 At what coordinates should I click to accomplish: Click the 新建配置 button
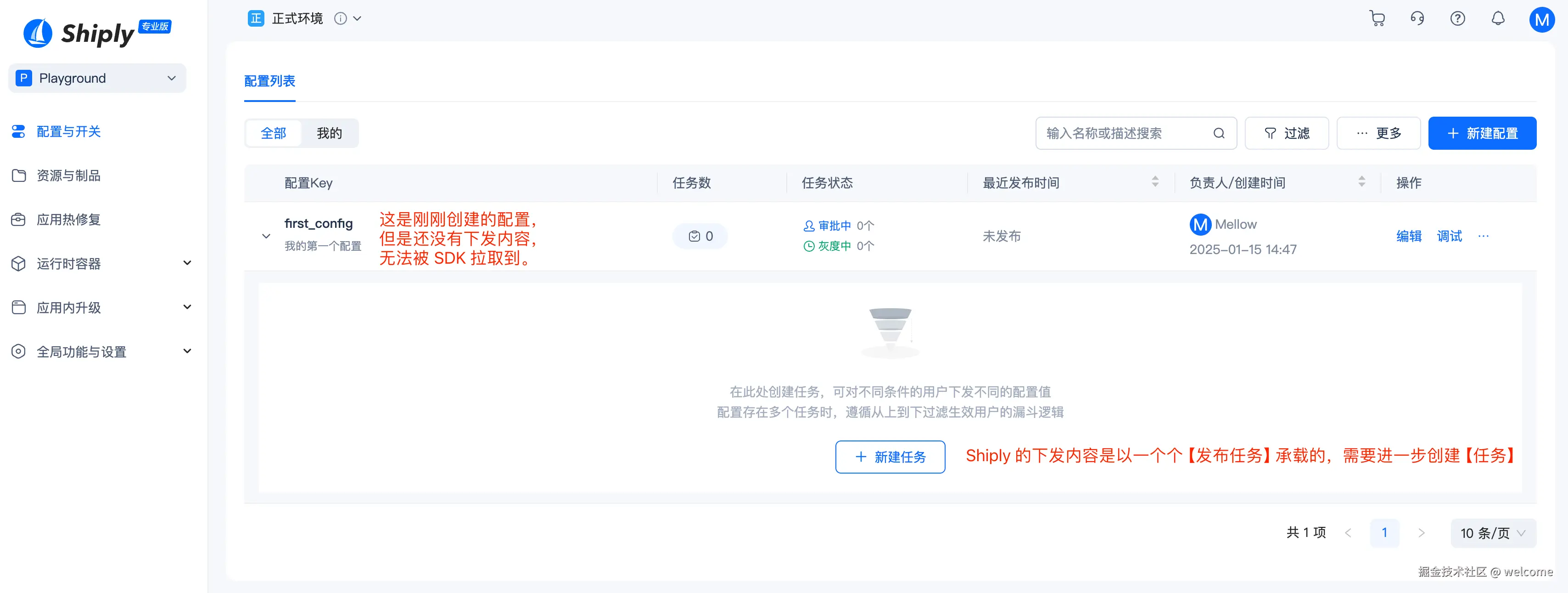click(1482, 133)
